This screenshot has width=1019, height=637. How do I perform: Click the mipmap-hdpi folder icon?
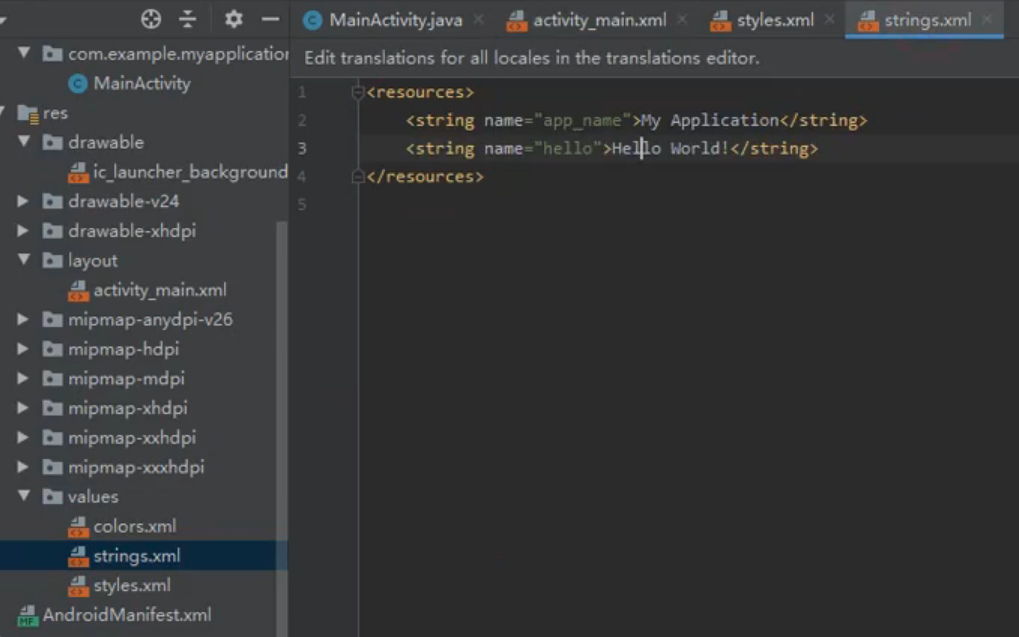point(52,349)
